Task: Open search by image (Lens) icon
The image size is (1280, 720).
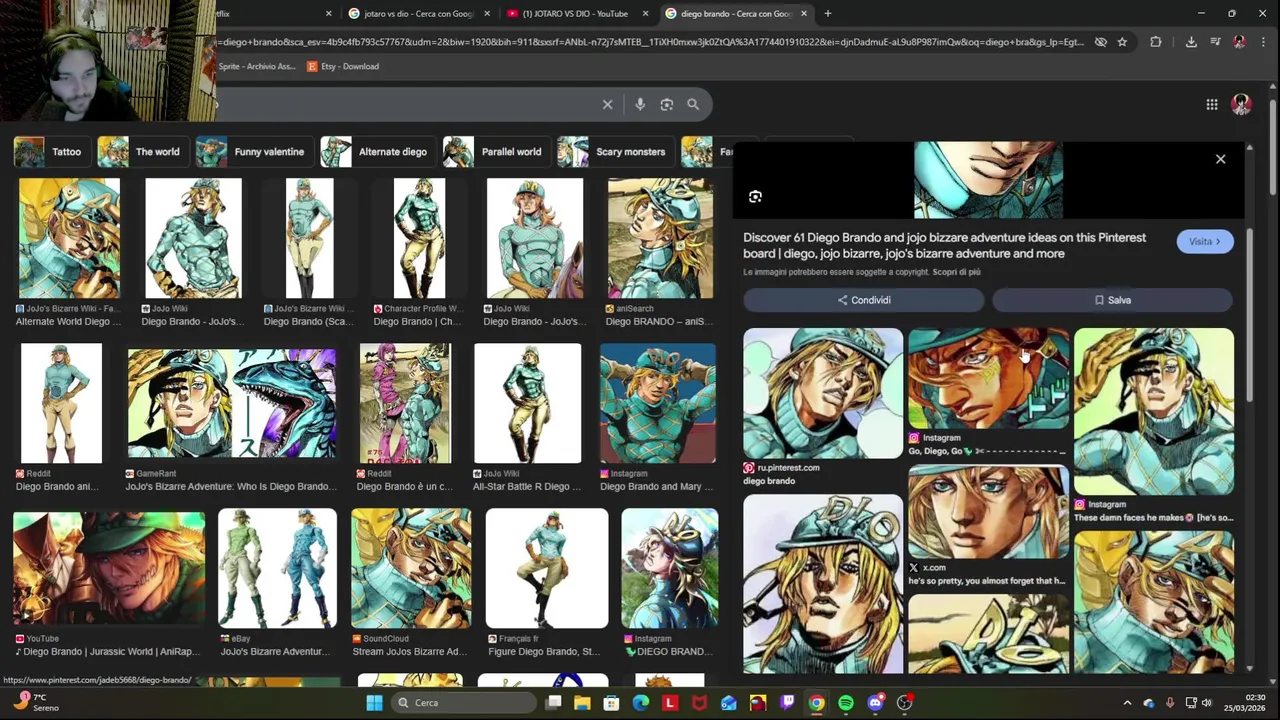Action: (667, 104)
